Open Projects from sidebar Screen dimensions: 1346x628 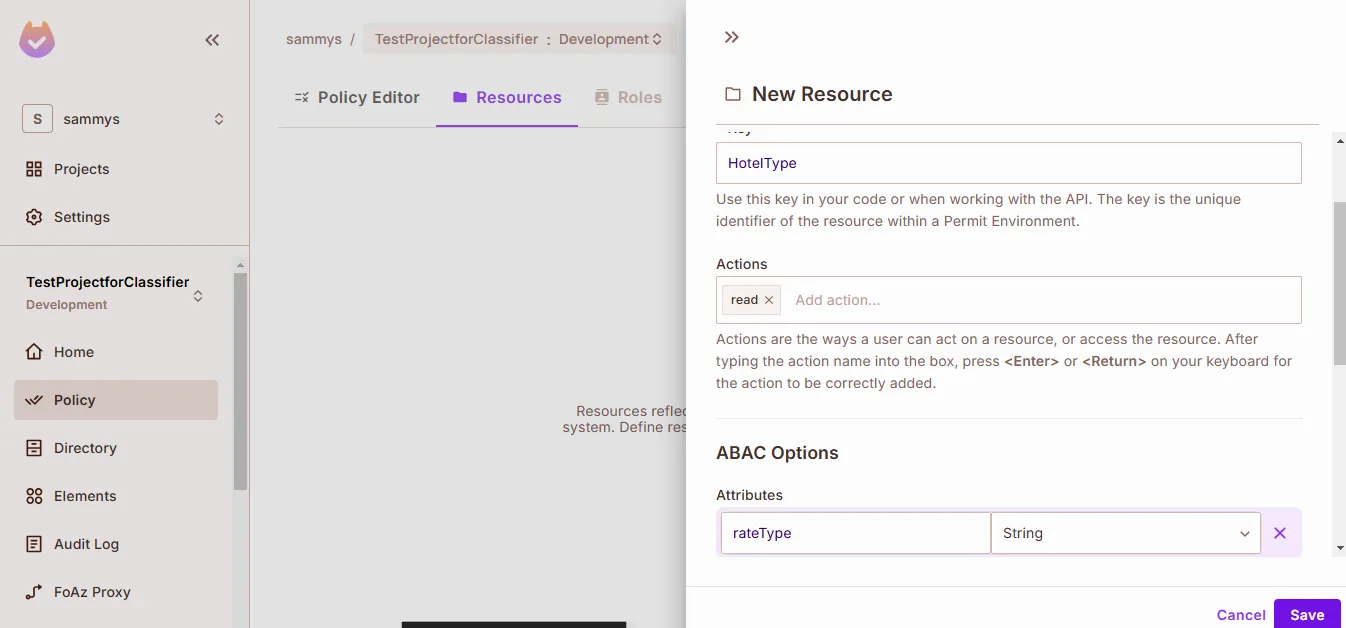click(81, 169)
